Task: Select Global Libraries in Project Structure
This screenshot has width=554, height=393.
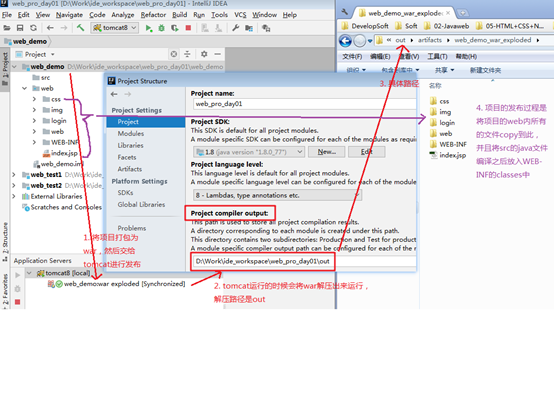Action: [x=141, y=204]
